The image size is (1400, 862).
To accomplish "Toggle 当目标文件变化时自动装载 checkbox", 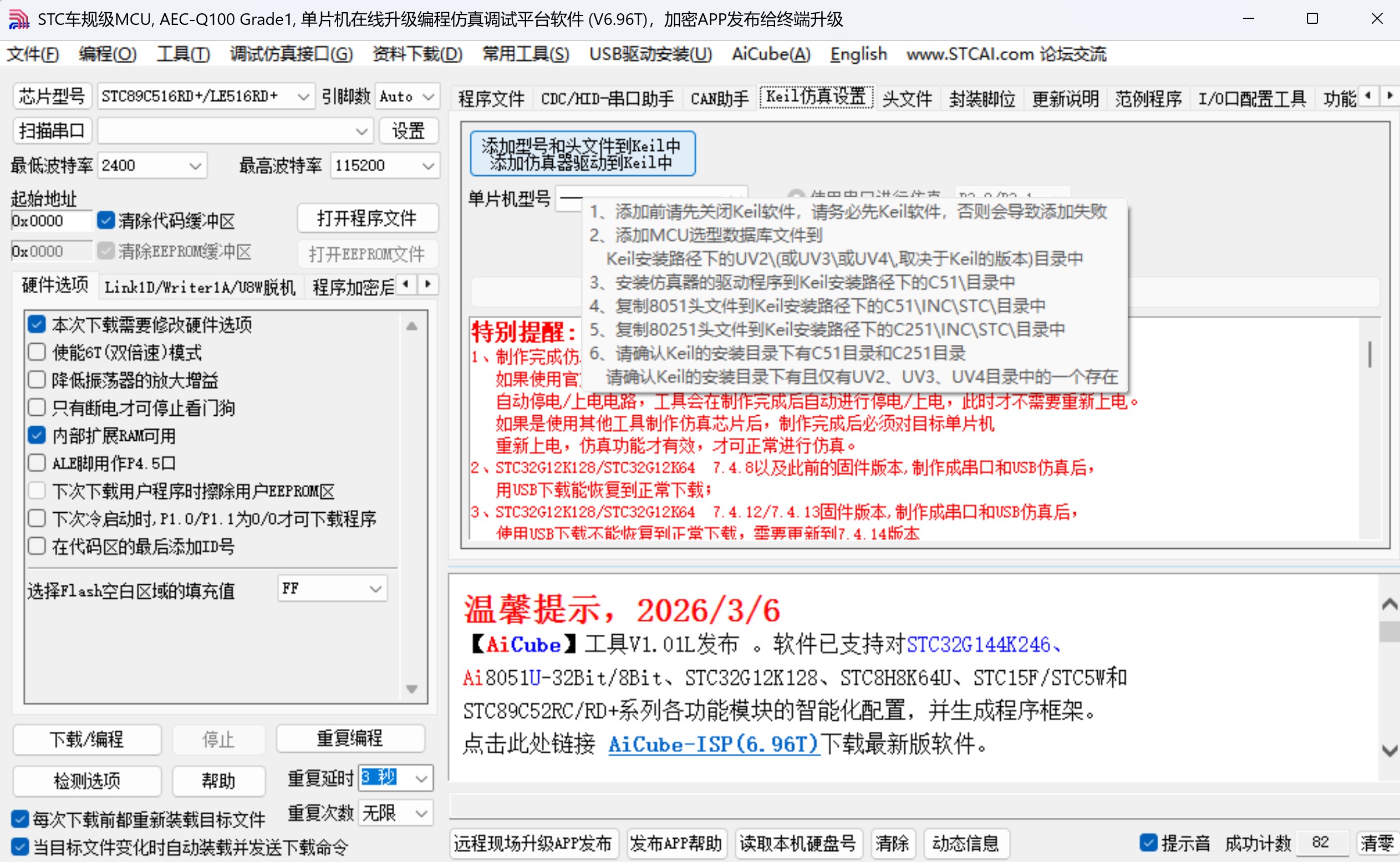I will 20,846.
